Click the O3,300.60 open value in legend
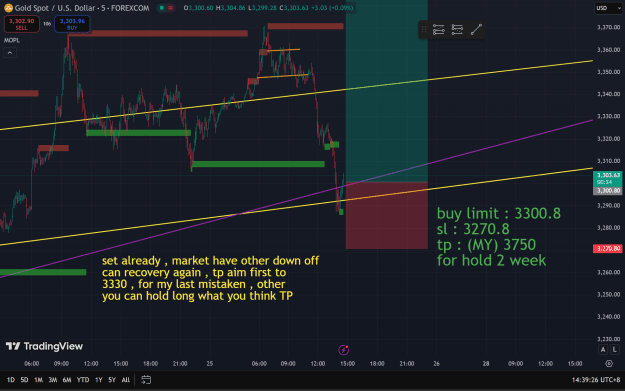This screenshot has width=625, height=391. (198, 8)
